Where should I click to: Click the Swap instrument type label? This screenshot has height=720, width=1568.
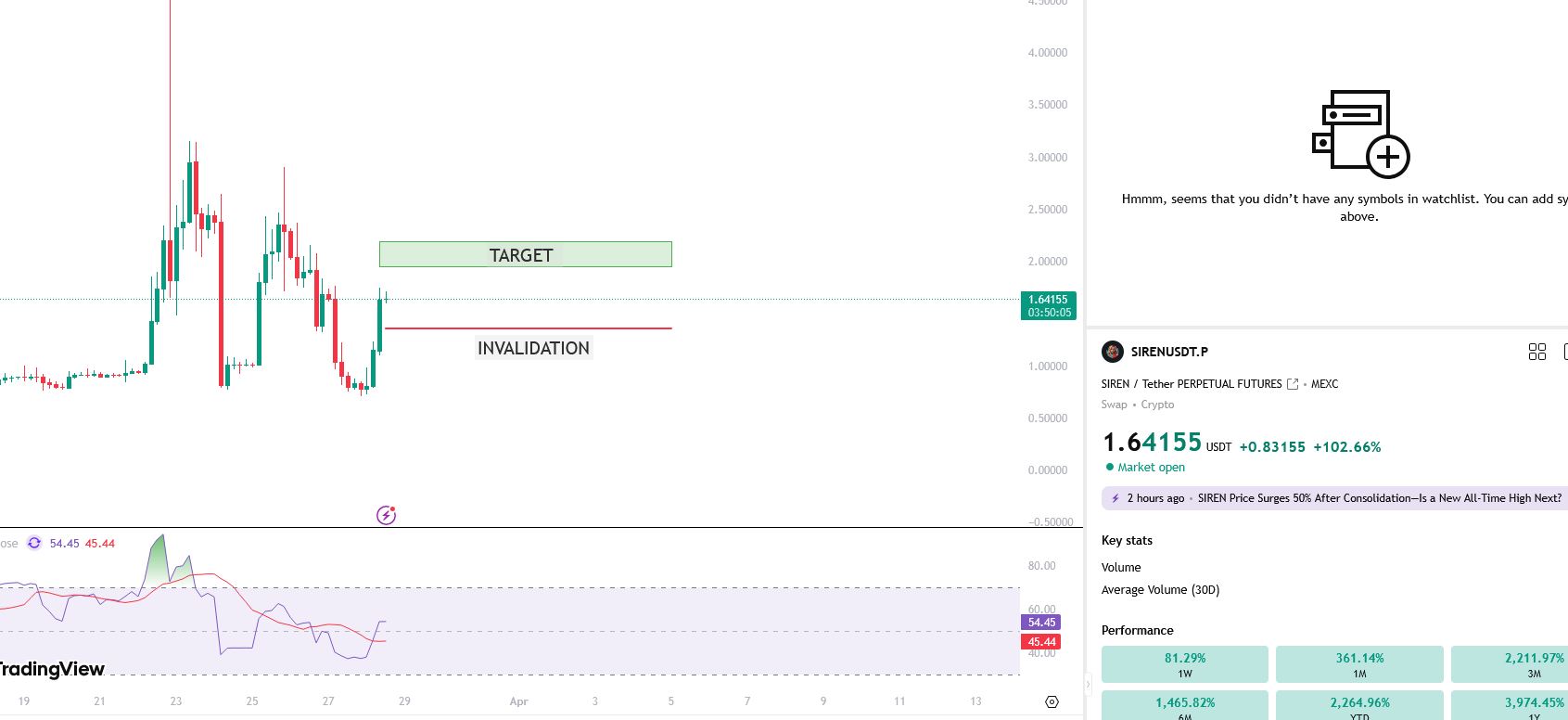pyautogui.click(x=1115, y=405)
